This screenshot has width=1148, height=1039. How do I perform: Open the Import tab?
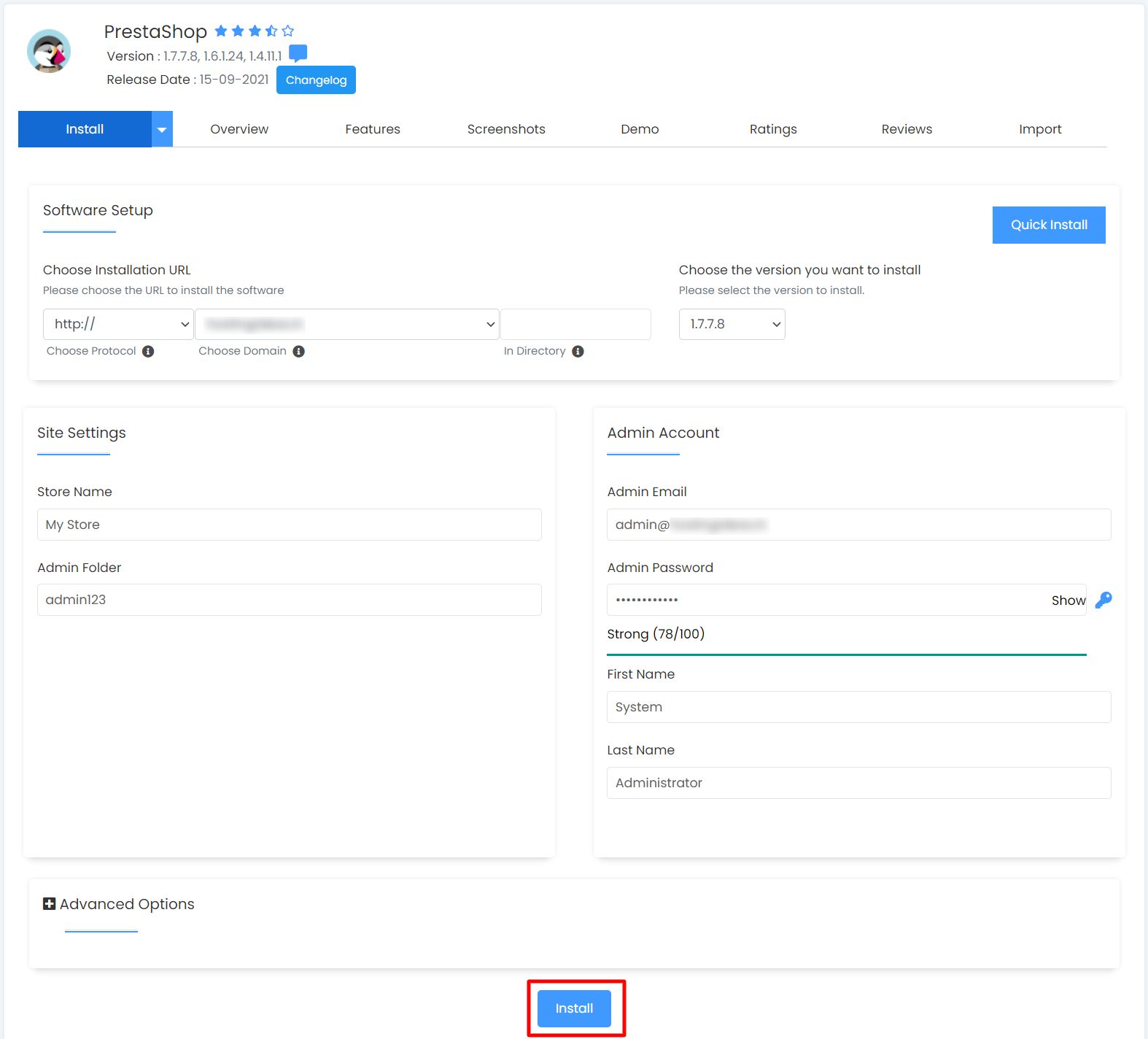click(1040, 129)
